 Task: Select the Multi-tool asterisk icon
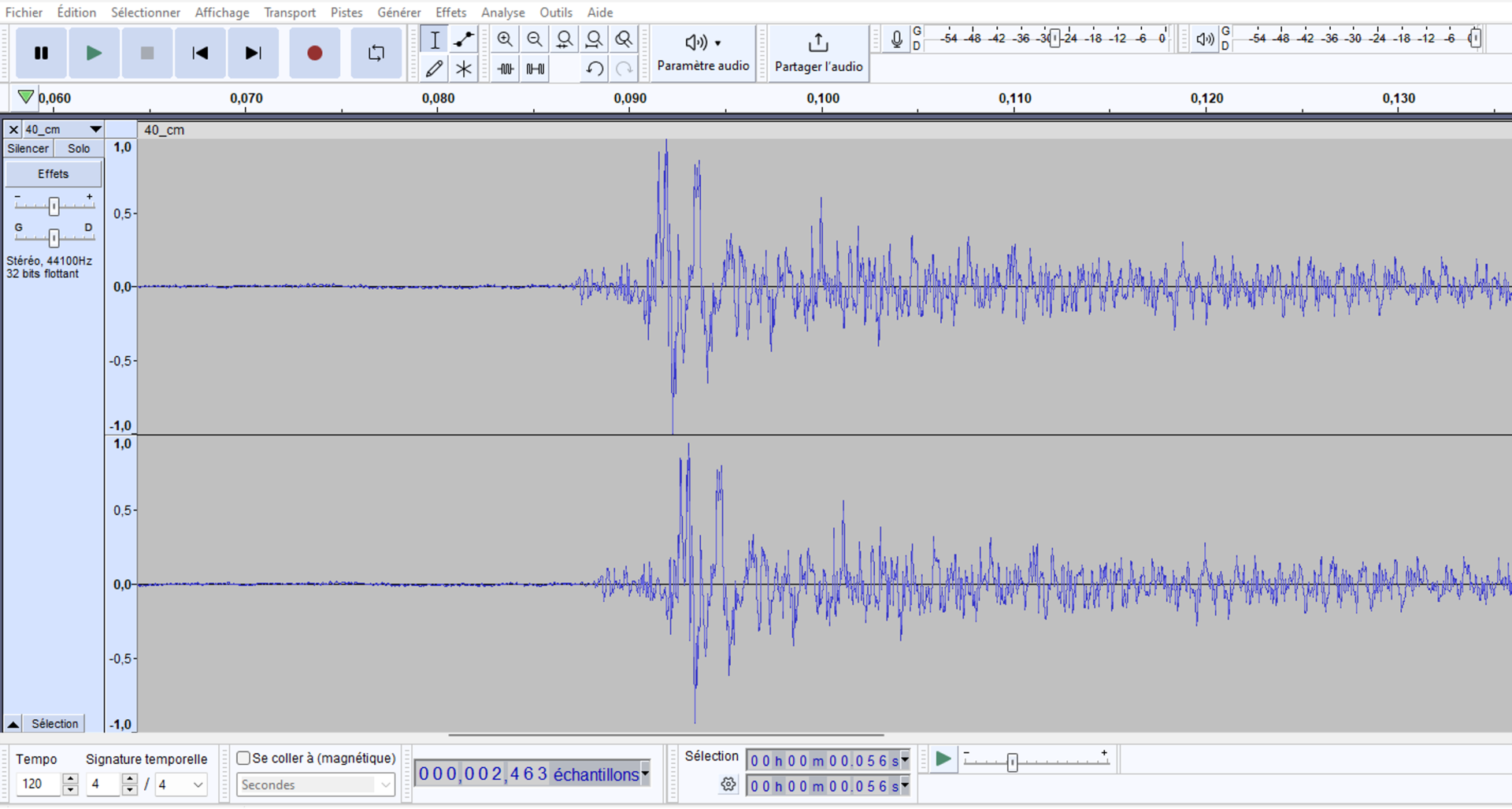[464, 69]
